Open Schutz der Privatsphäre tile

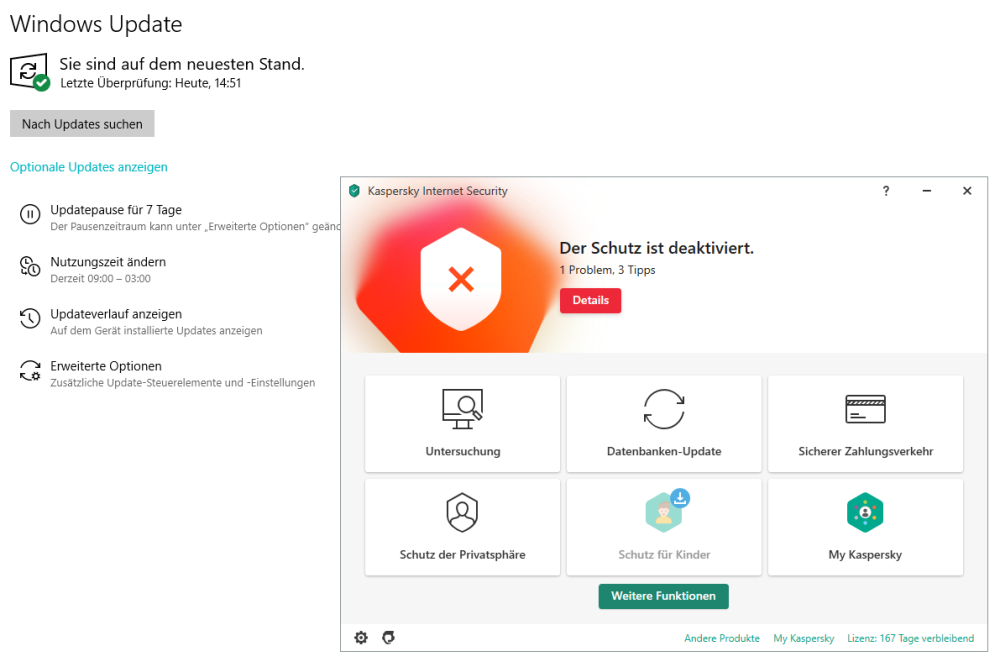point(462,527)
